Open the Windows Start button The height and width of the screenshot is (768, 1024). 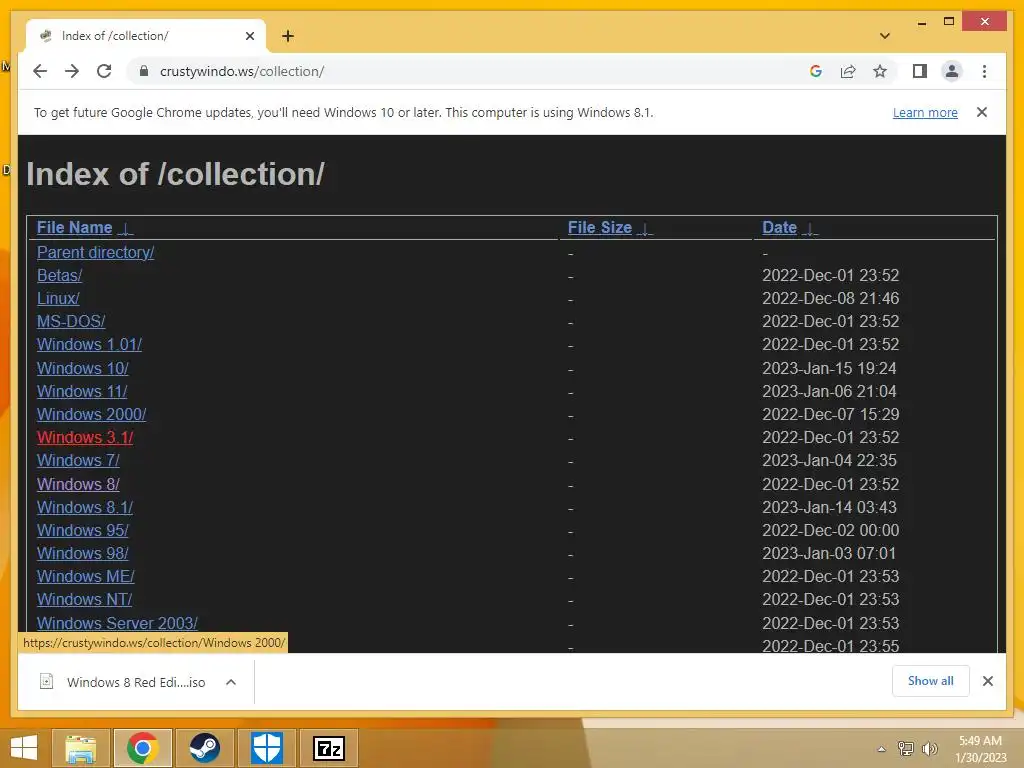[24, 748]
